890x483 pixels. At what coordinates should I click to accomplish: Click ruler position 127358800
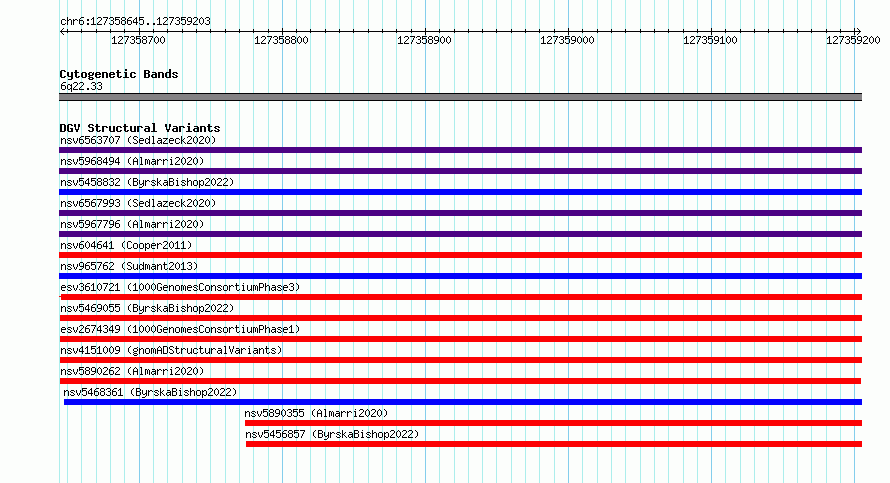click(281, 40)
